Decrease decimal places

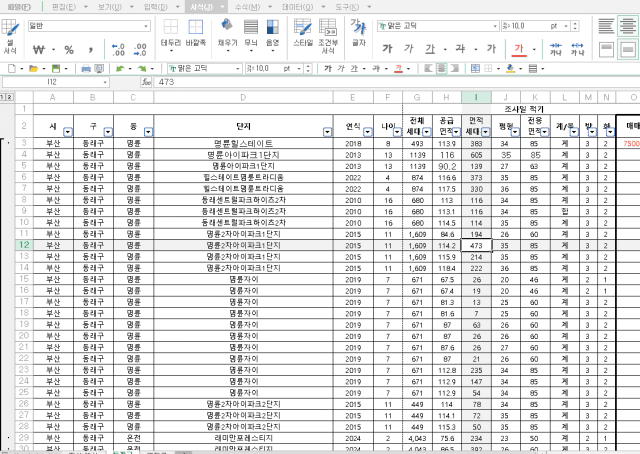(x=140, y=50)
